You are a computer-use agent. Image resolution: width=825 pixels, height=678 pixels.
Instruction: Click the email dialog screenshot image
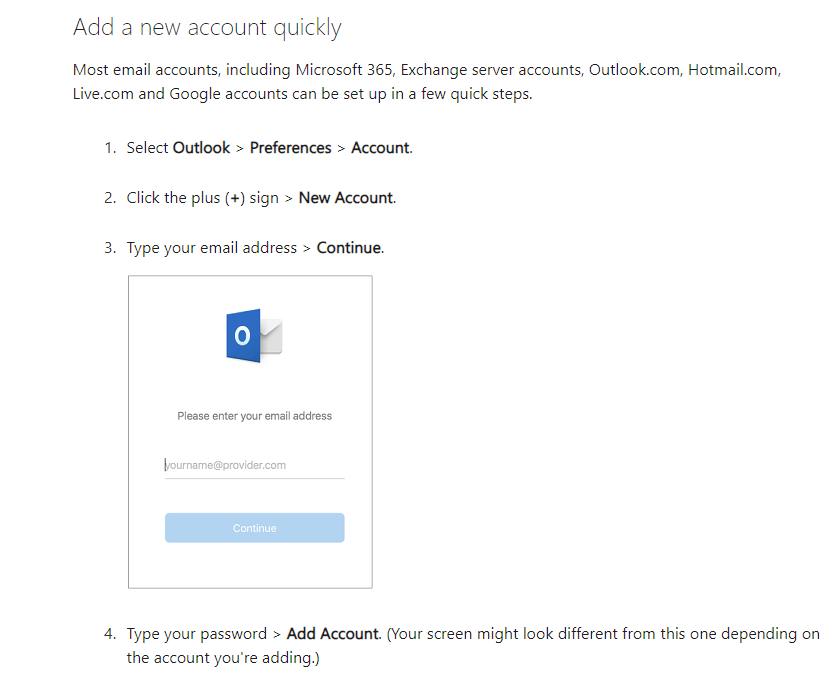point(250,432)
